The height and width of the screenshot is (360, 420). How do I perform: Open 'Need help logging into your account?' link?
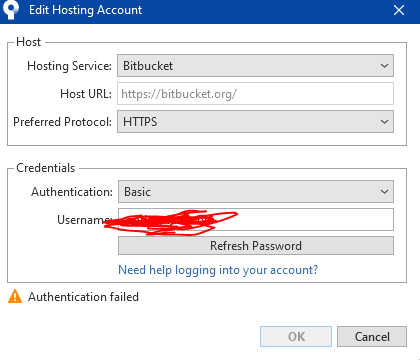click(218, 270)
